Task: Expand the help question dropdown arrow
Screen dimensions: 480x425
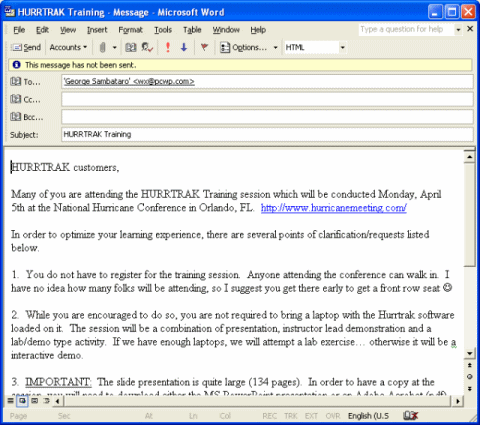Action: pyautogui.click(x=458, y=30)
